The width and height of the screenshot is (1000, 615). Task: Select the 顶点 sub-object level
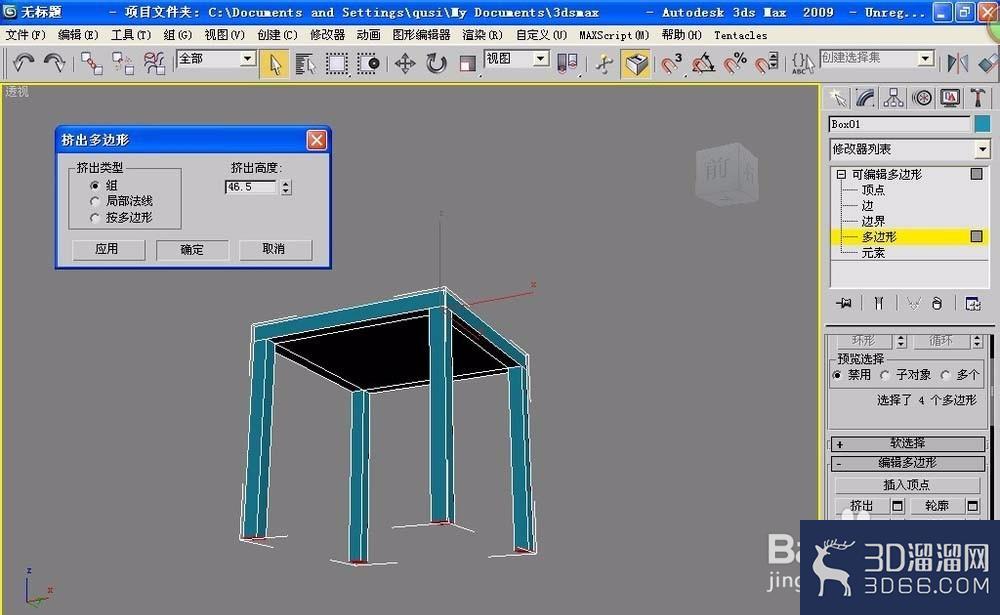873,190
